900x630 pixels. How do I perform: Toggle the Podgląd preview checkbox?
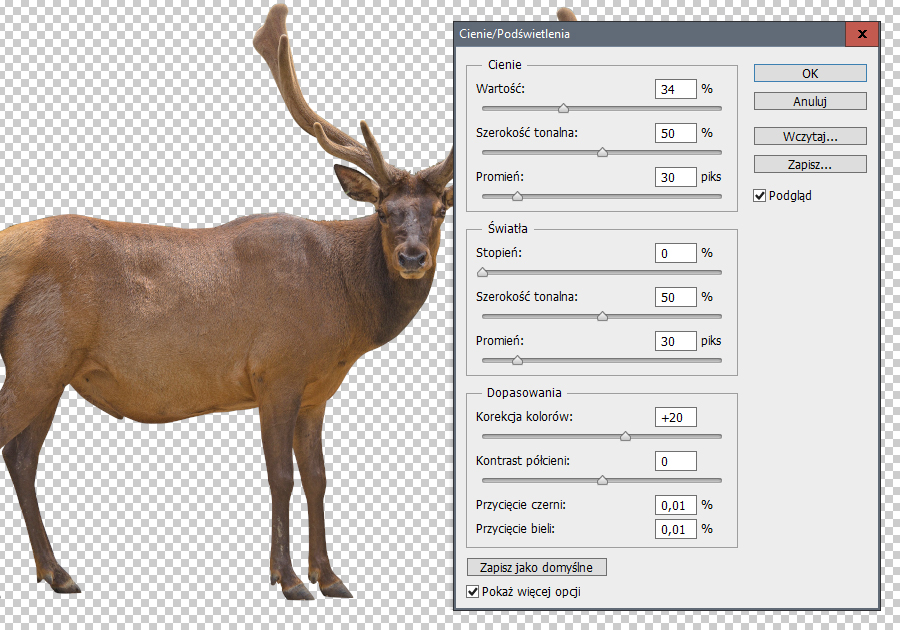[x=760, y=196]
